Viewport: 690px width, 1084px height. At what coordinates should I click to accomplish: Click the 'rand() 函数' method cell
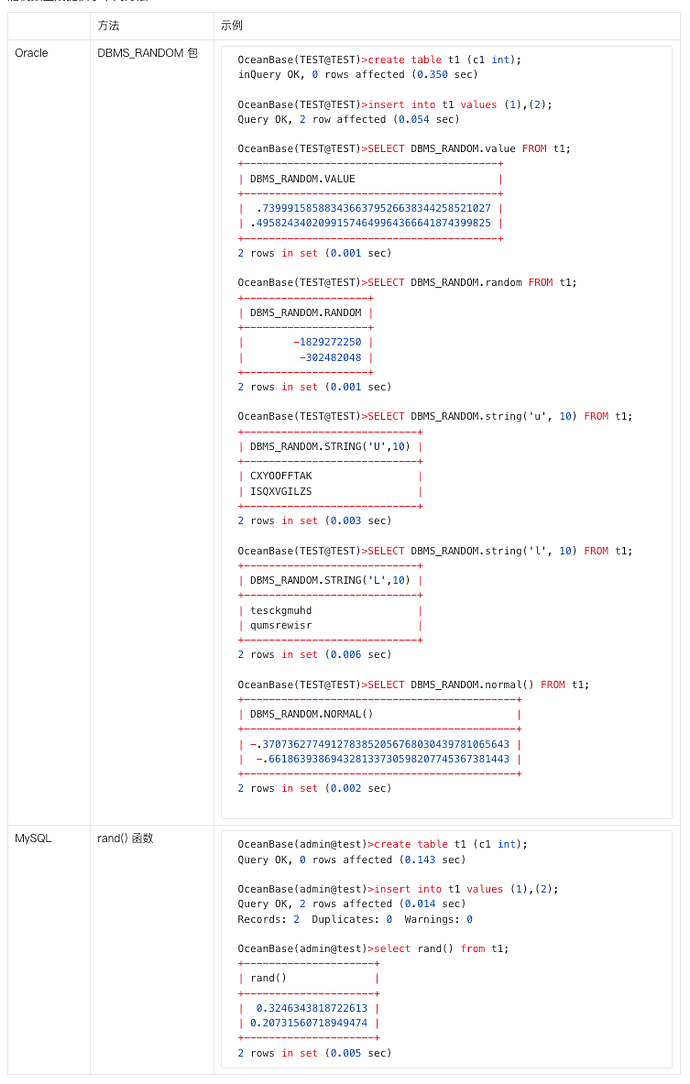pos(125,839)
